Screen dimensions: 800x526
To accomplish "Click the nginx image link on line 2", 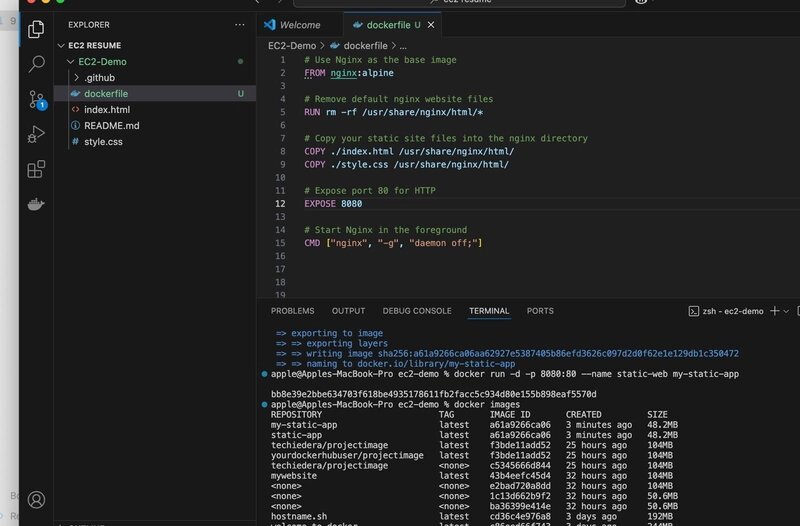I will [343, 73].
